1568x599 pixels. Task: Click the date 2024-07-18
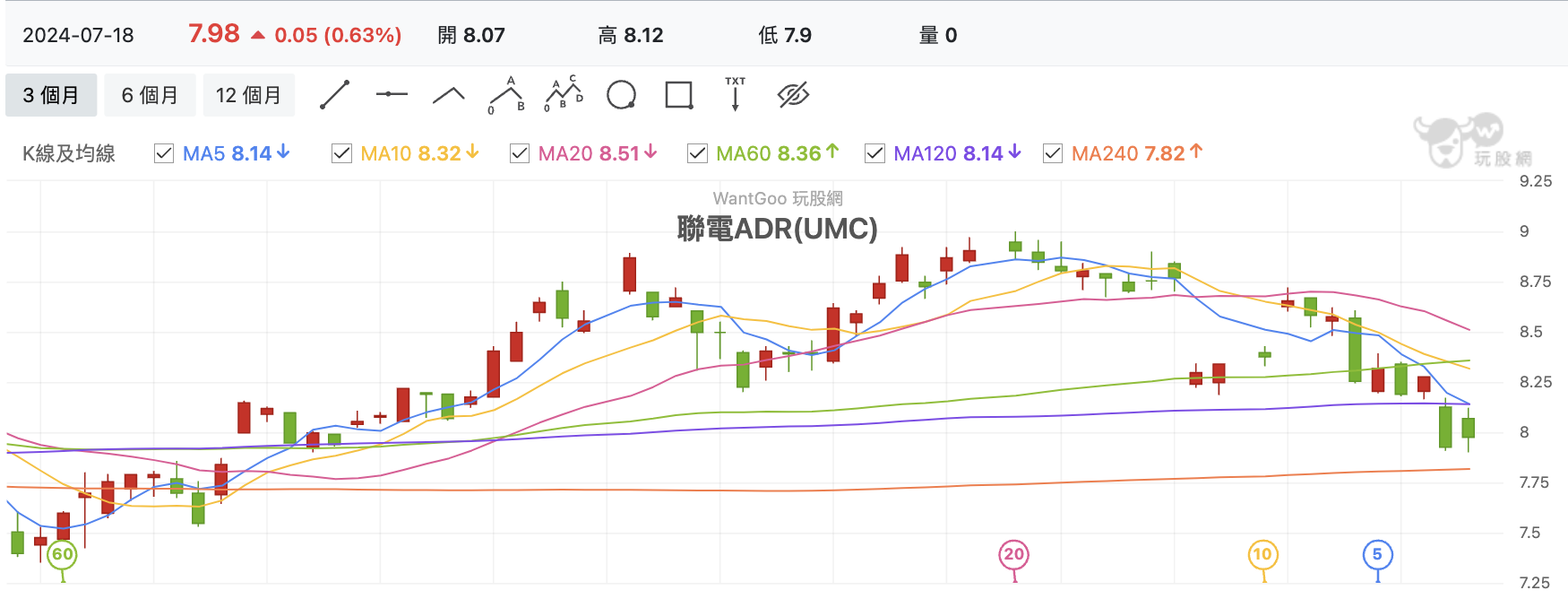coord(78,35)
